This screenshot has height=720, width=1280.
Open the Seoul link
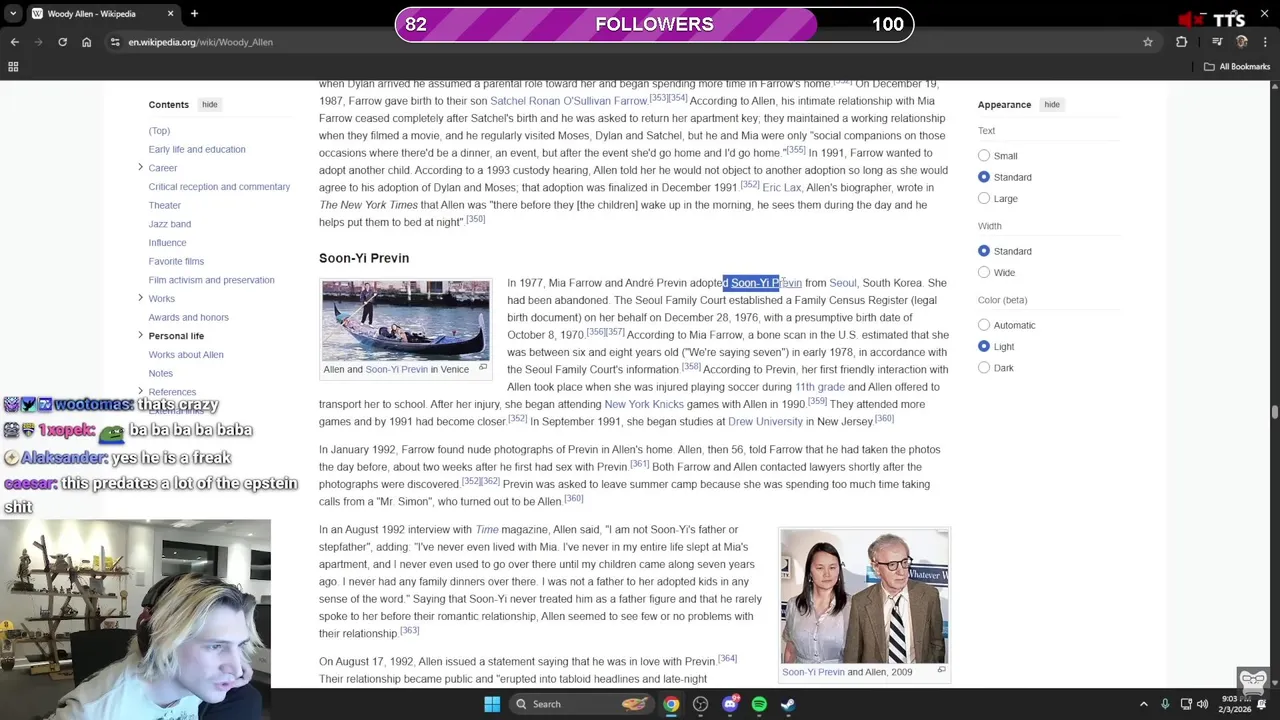click(x=843, y=283)
